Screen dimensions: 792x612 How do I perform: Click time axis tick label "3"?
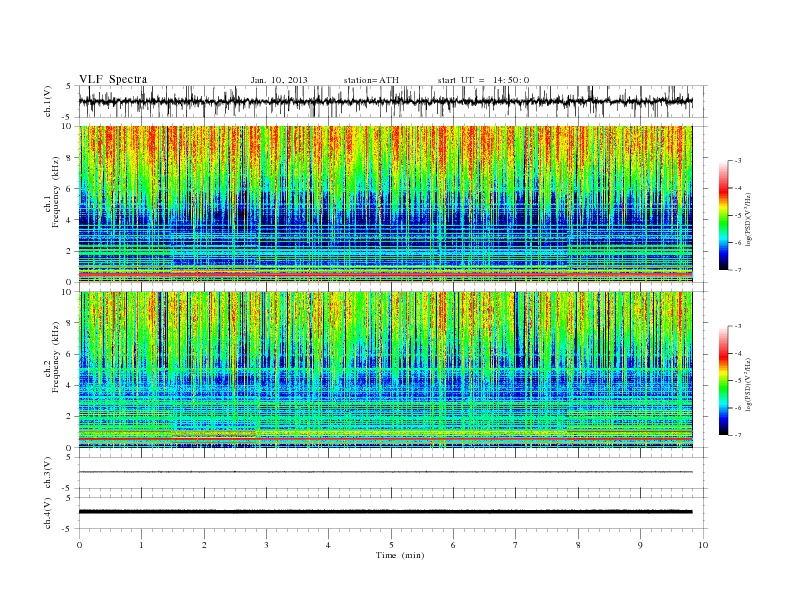click(x=266, y=545)
